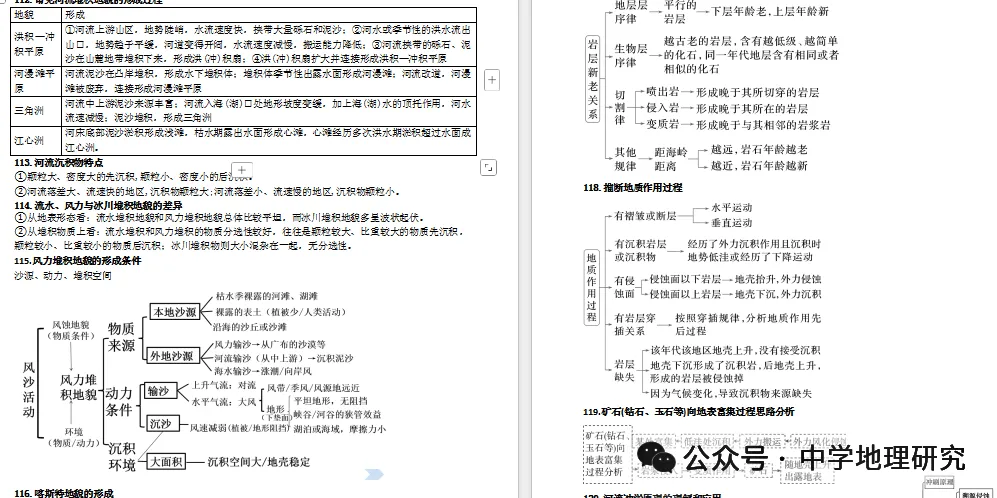Click the line "沙源、动力、堆积空间"
Screen dimensions: 997x498
[x=63, y=276]
